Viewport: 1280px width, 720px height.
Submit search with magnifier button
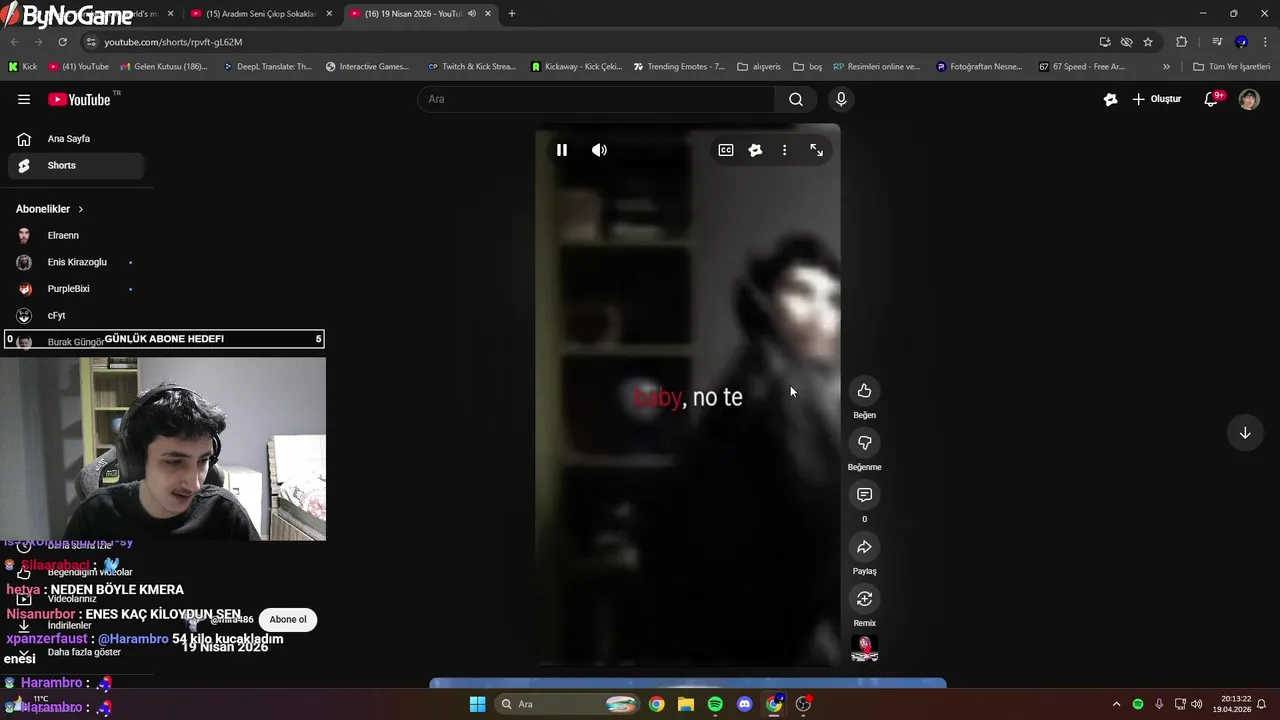coord(796,99)
